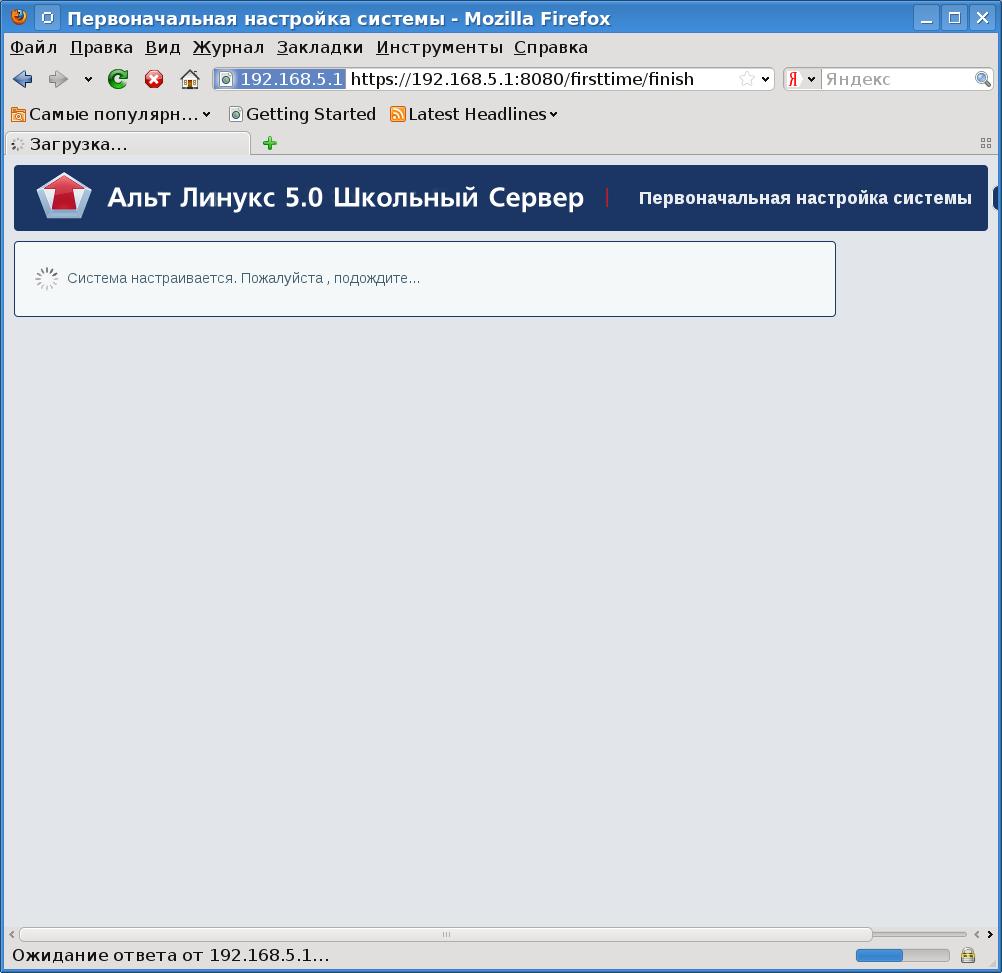Viewport: 1002px width, 973px height.
Task: Open the history dropdown next to Forward arrow
Action: tap(88, 79)
